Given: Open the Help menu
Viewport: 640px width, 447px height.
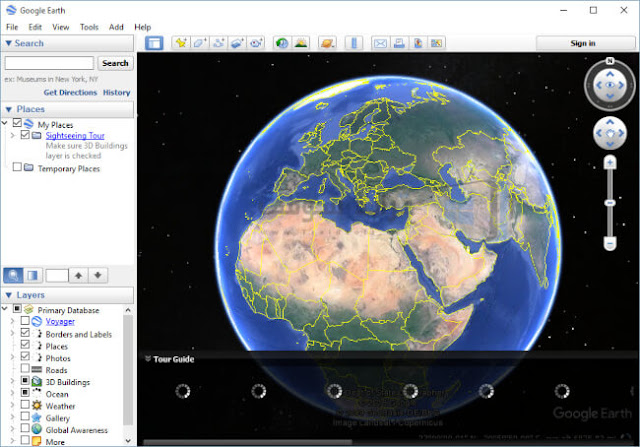Looking at the screenshot, I should pos(142,27).
